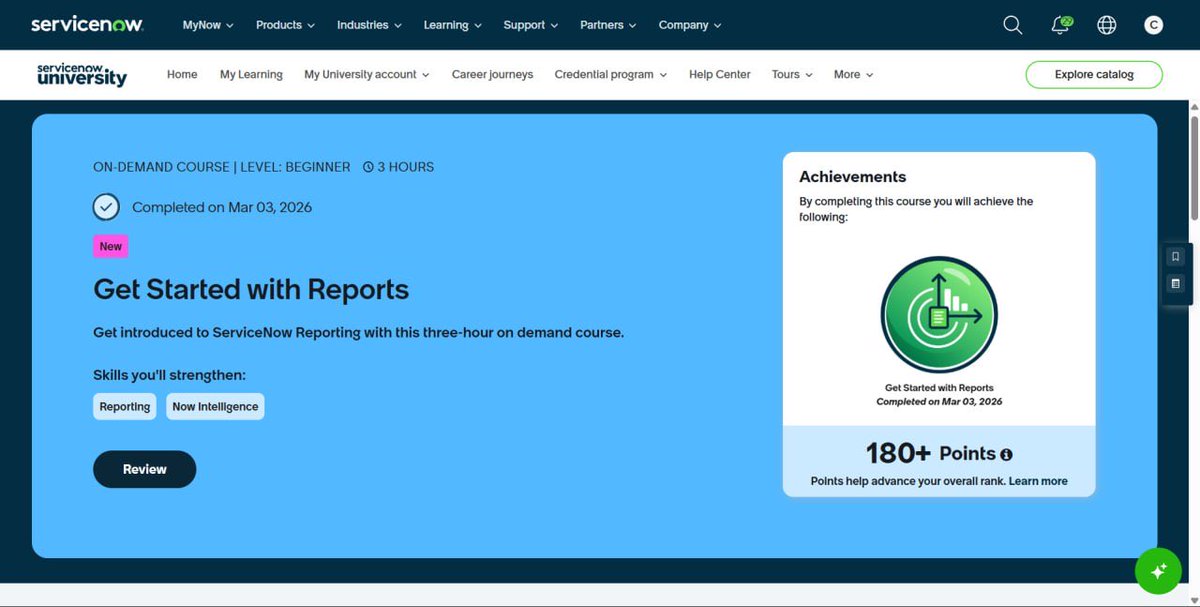Click 'ON-DEMAND COURSE | LEVEL: BEGINNER' text

coord(222,167)
